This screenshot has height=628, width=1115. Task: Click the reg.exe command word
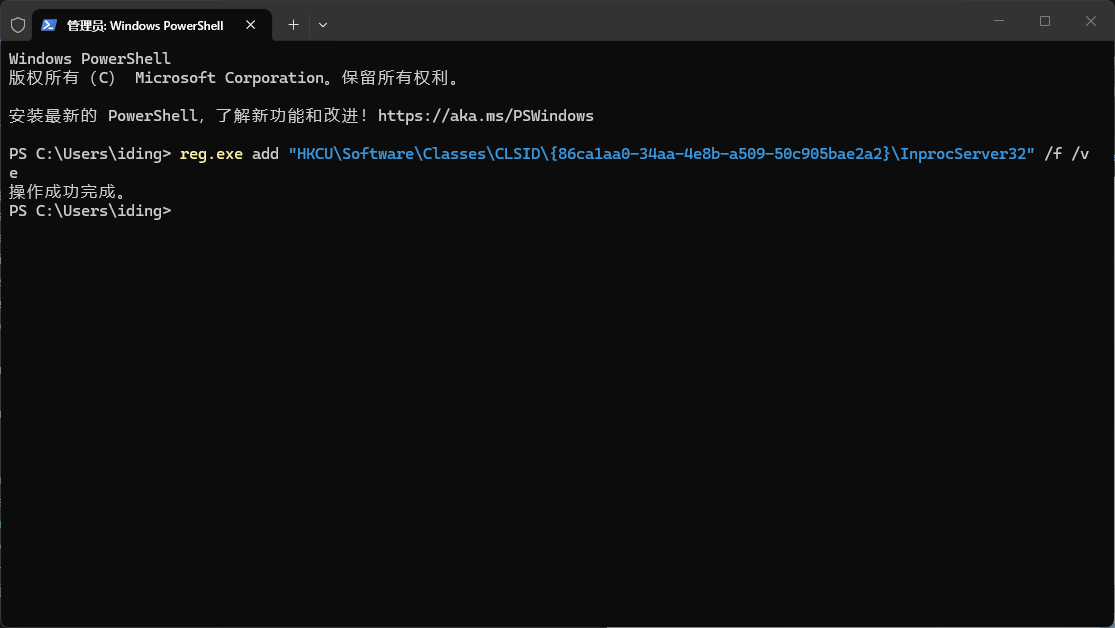211,154
